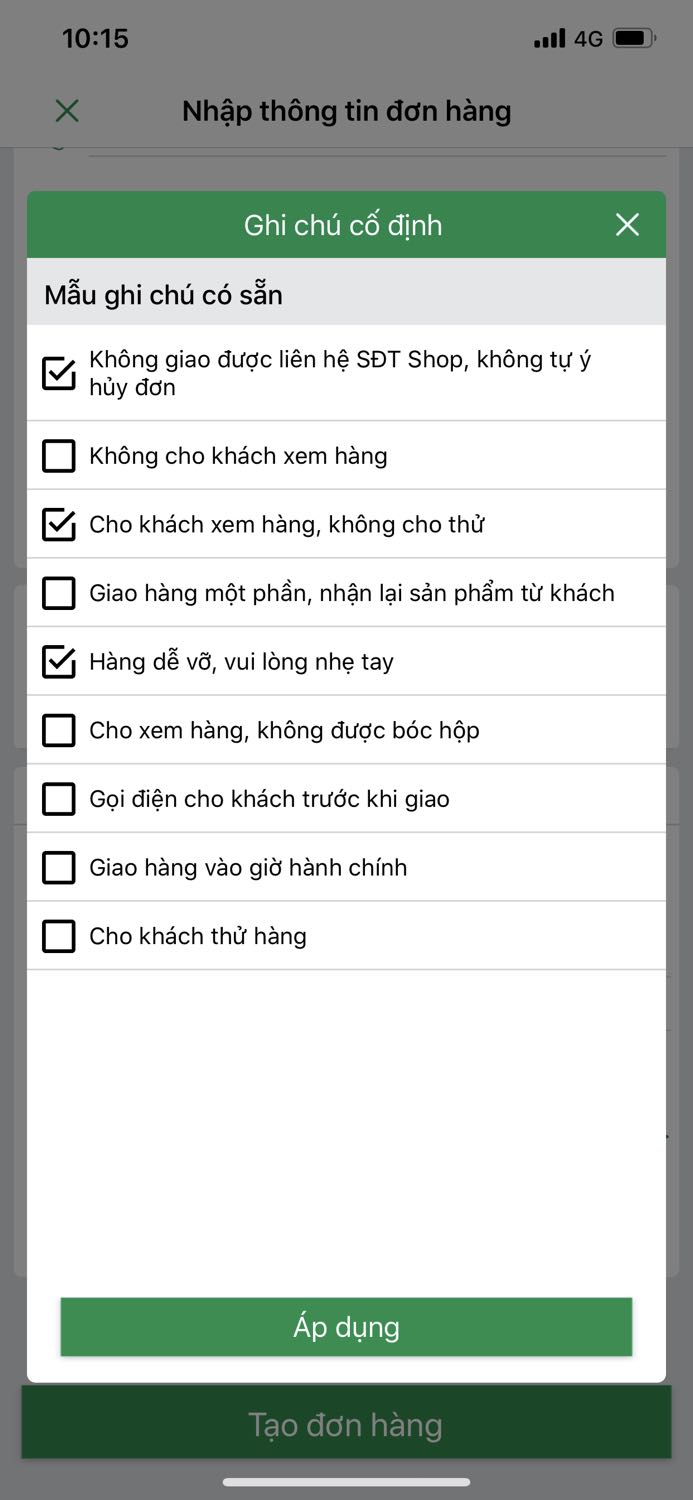Tap the 4G network indicator
The image size is (693, 1500).
tap(589, 39)
